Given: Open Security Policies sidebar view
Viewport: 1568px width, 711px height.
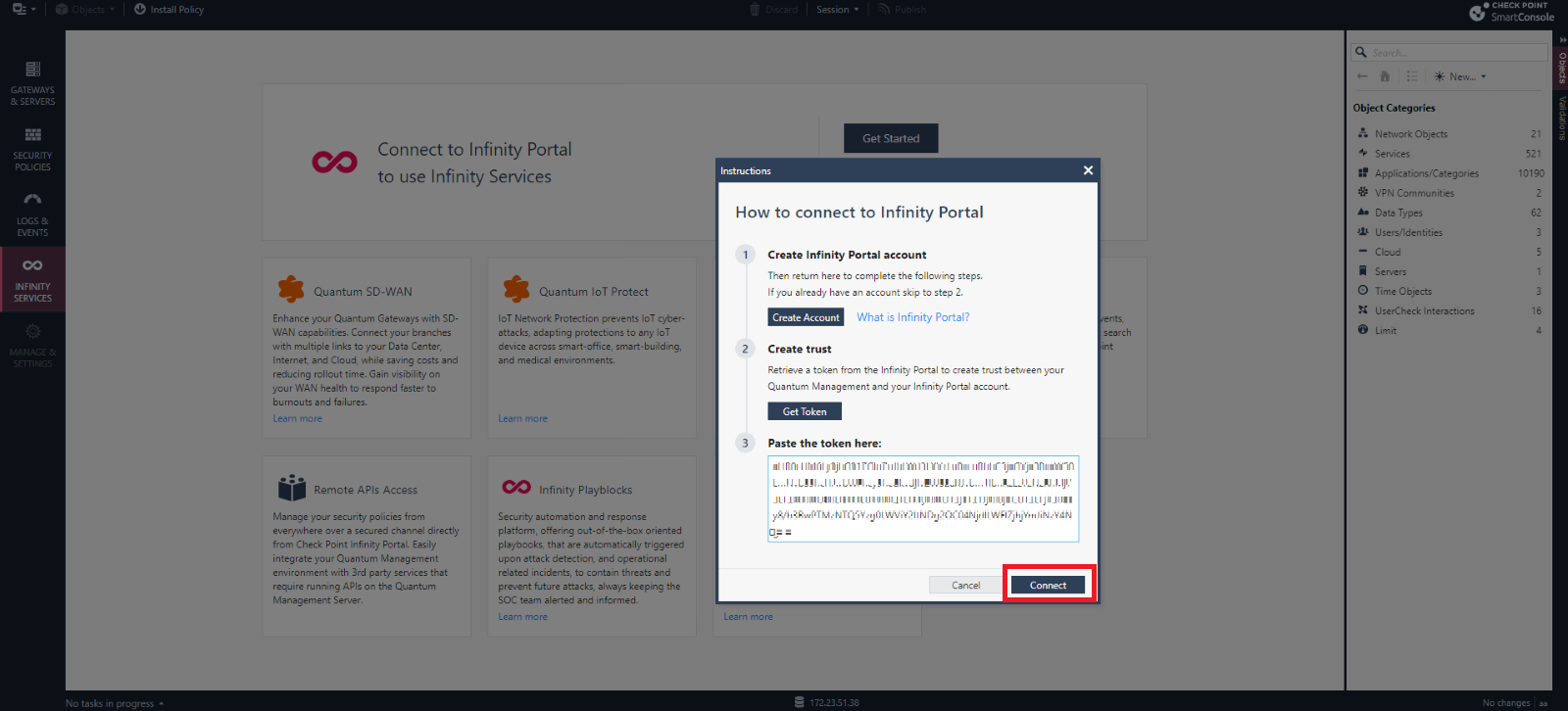Looking at the screenshot, I should tap(32, 149).
